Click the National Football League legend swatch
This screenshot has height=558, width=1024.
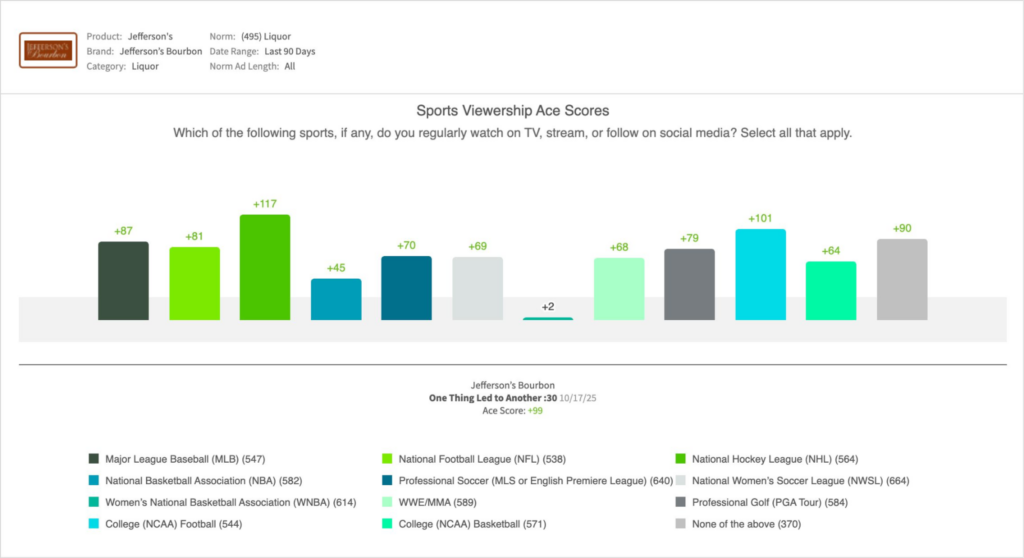tap(388, 459)
